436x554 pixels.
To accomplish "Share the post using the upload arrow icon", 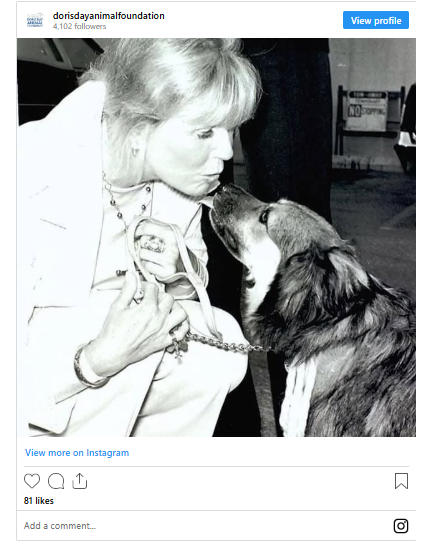I will click(x=80, y=481).
